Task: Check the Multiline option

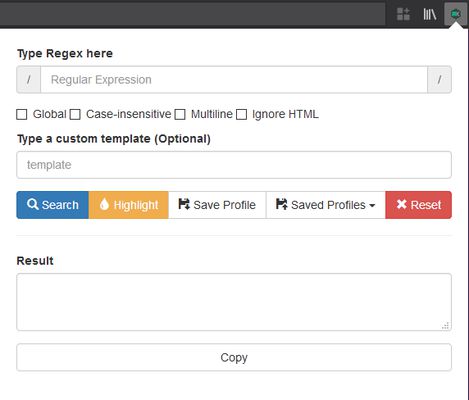Action: click(180, 114)
